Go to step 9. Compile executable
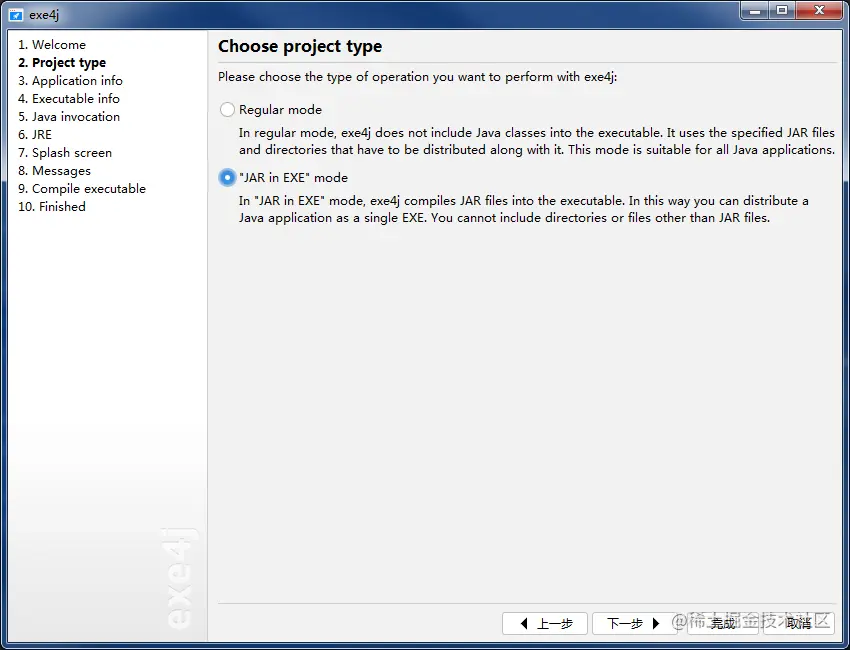This screenshot has width=850, height=650. (x=82, y=188)
